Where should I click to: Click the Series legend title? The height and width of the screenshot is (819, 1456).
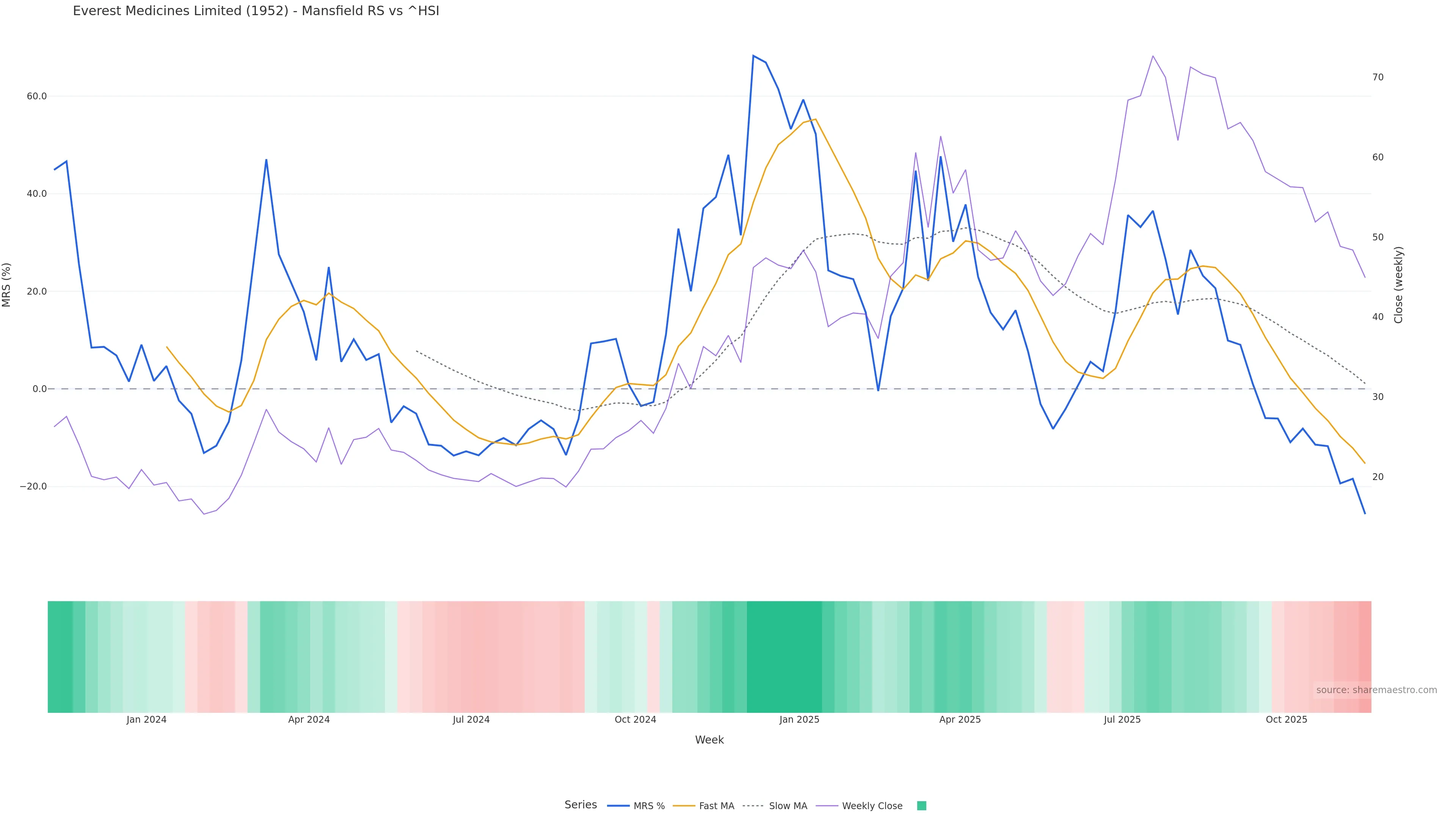tap(581, 805)
